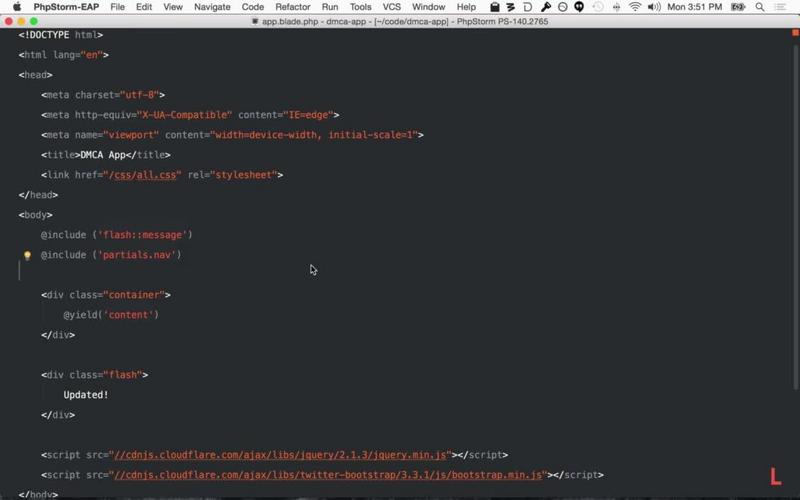
Task: Click the flashlight-shaped icon in the menu bar
Action: 545,7
